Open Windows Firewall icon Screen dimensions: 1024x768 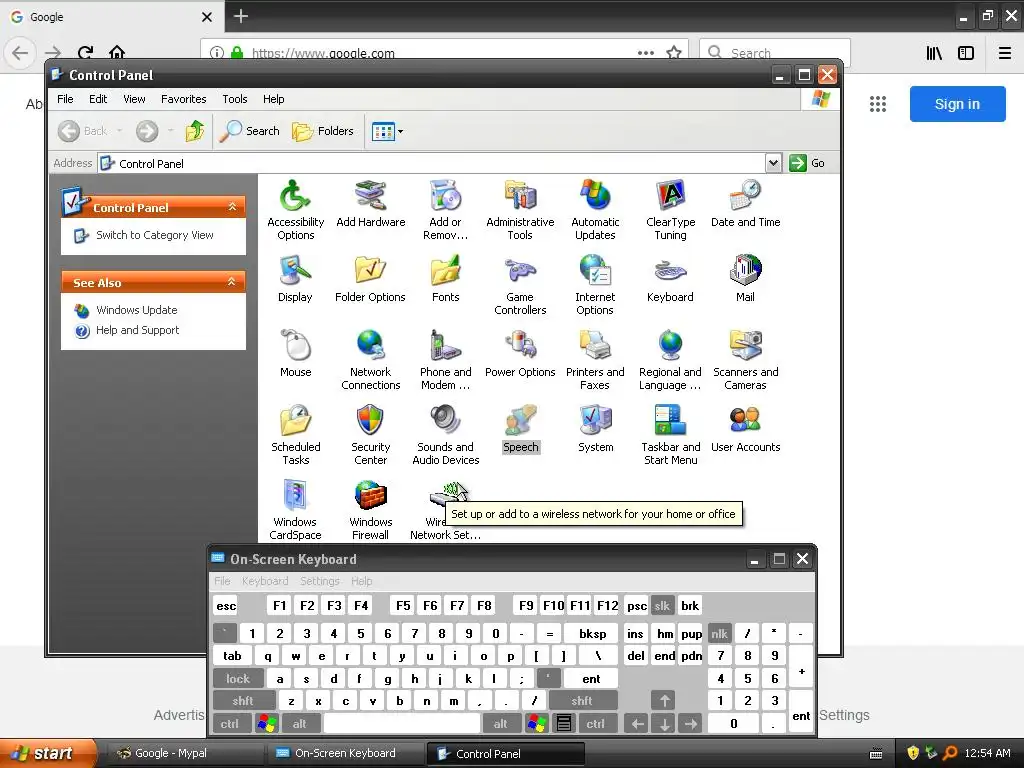click(370, 509)
